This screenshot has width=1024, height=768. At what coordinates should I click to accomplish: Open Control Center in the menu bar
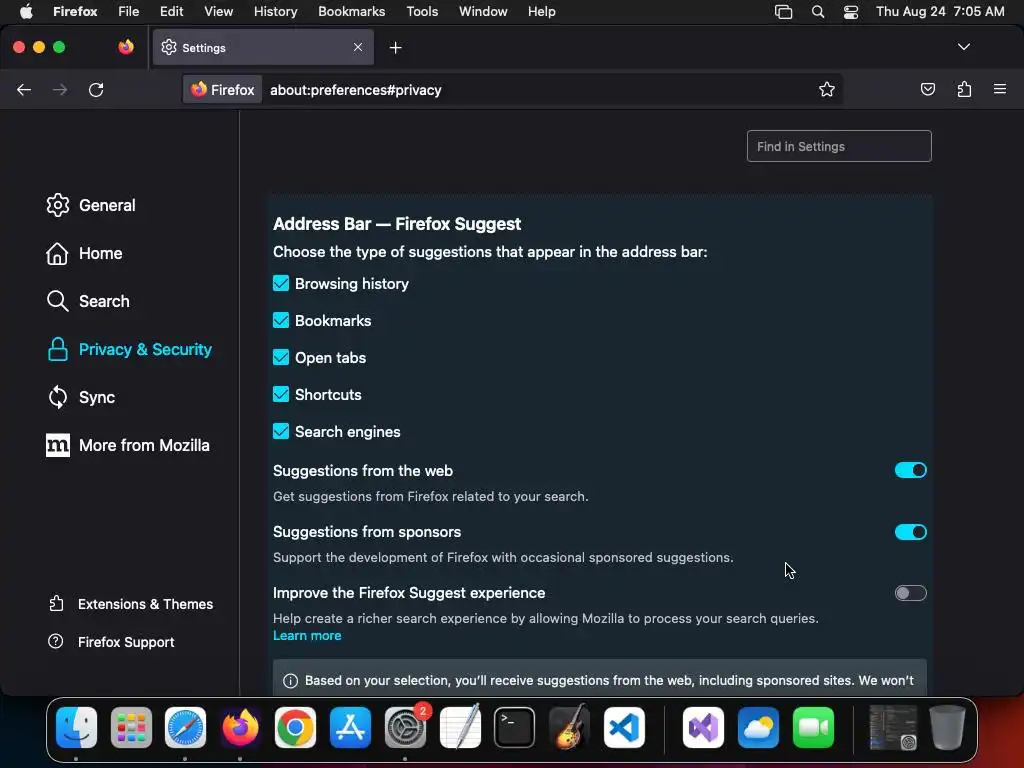[x=851, y=12]
